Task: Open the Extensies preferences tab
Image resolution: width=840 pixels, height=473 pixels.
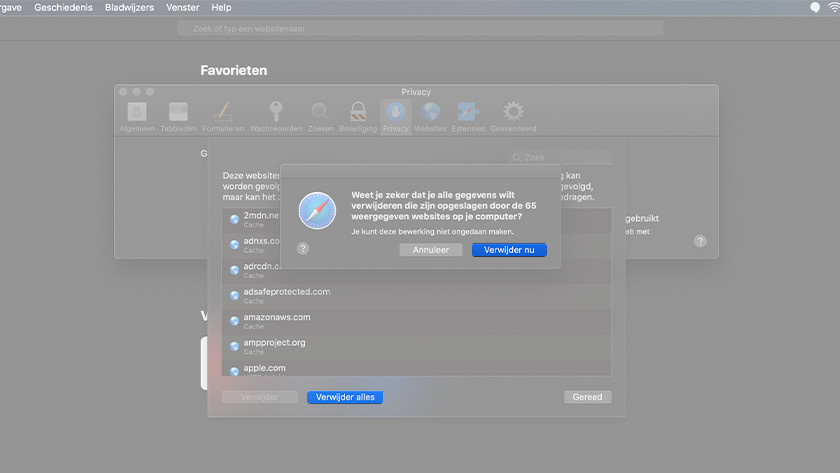Action: 468,117
